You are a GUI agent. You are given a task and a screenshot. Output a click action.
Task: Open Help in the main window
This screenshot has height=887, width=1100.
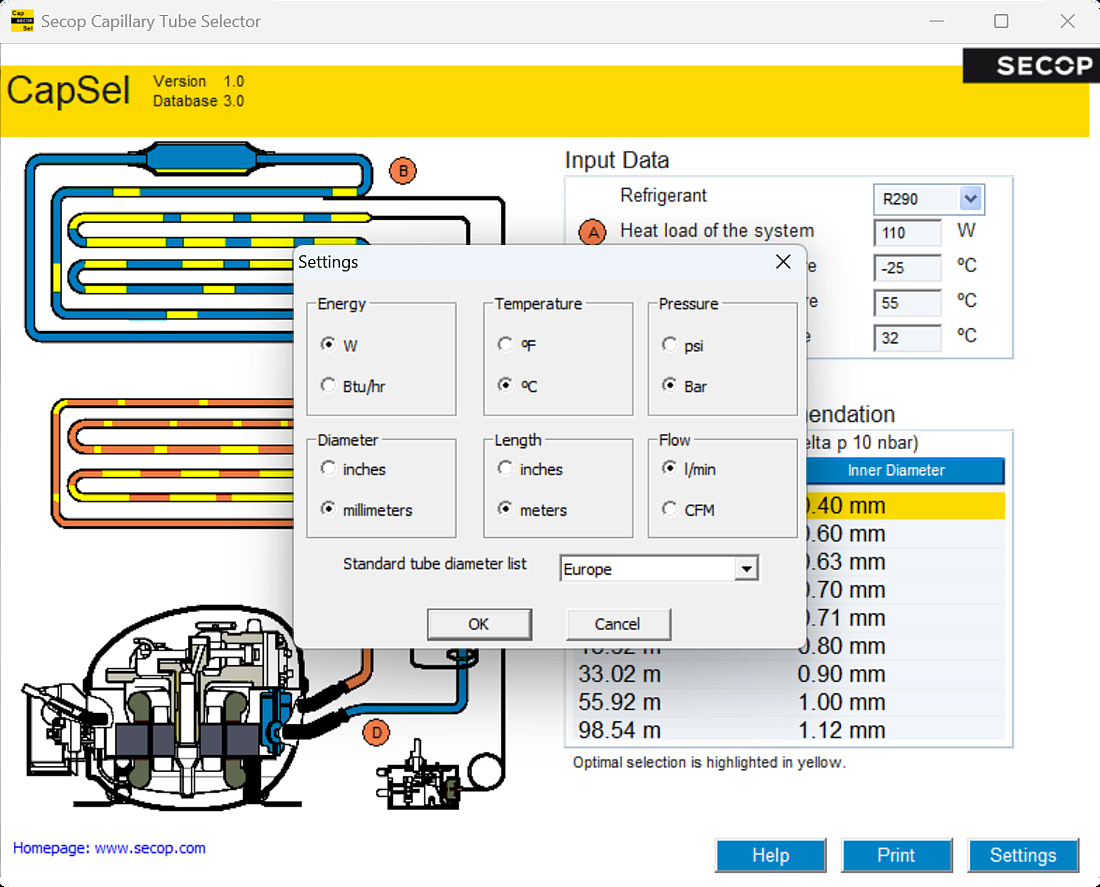[x=770, y=855]
